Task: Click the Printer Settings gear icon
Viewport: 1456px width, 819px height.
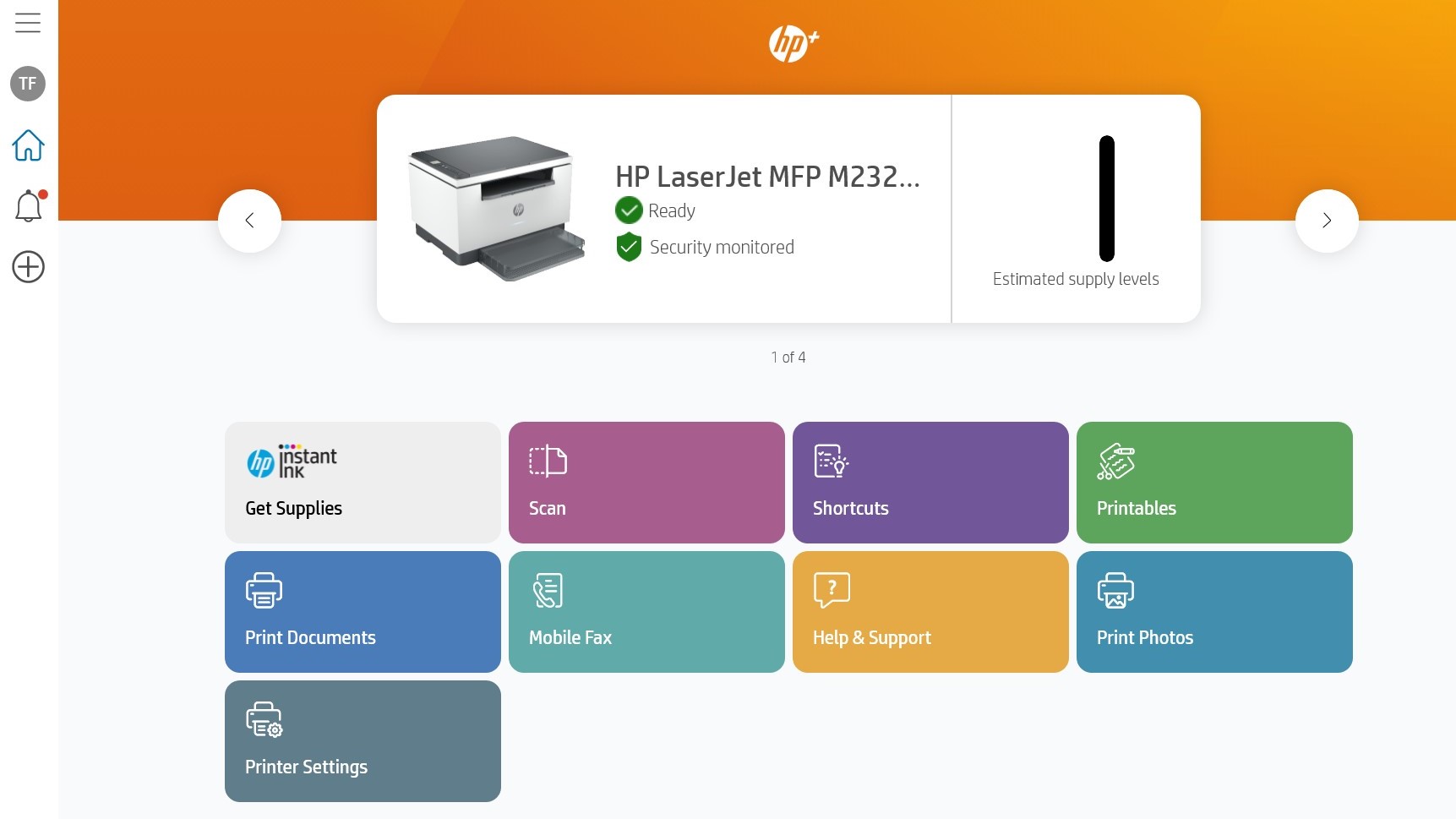Action: pyautogui.click(x=264, y=719)
